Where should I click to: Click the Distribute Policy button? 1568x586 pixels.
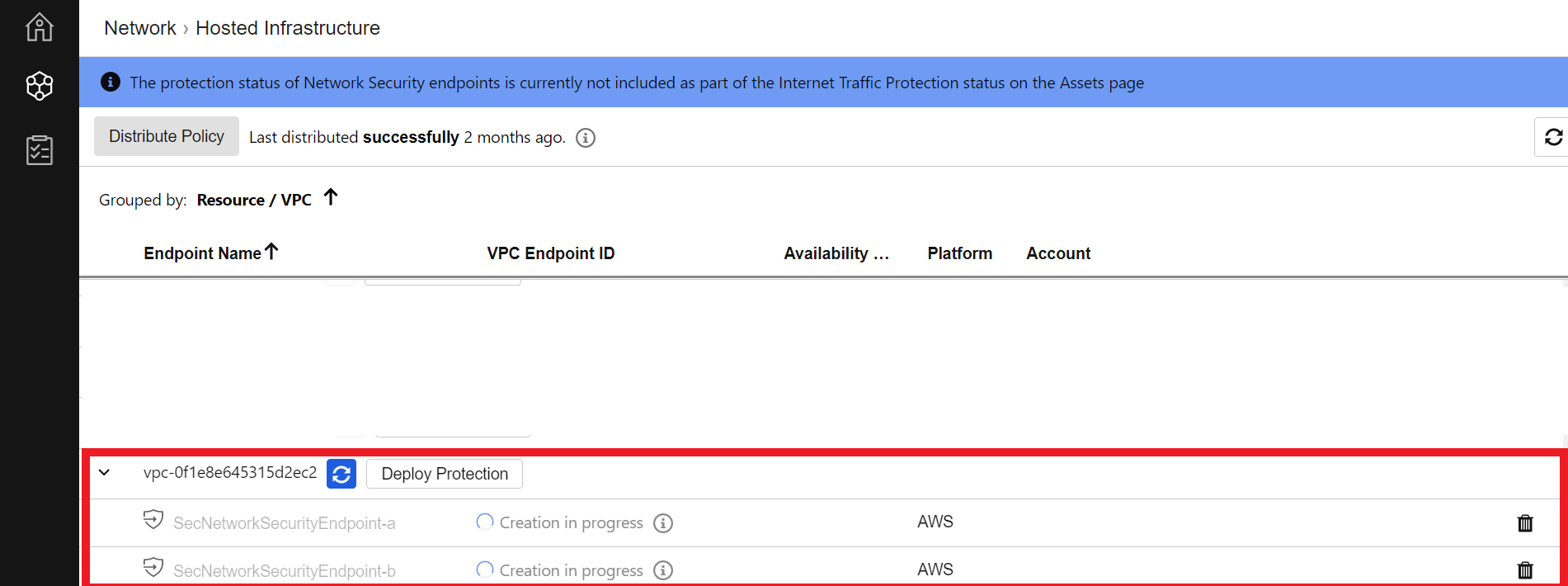[x=167, y=136]
